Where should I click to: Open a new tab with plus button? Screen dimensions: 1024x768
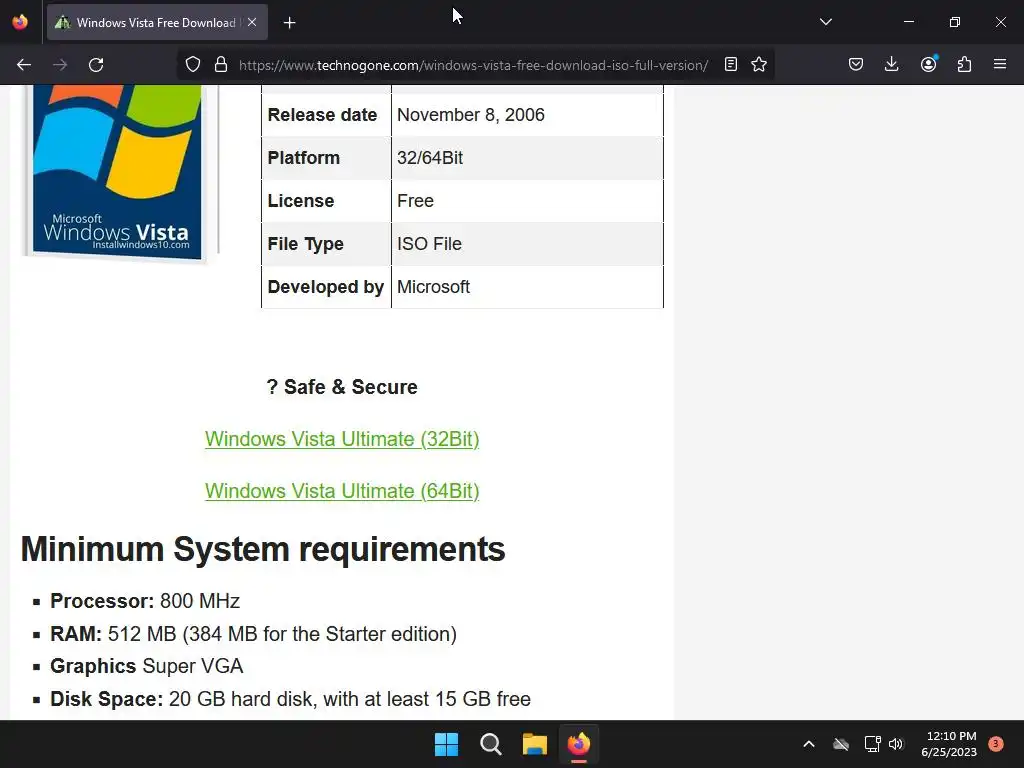tap(289, 23)
